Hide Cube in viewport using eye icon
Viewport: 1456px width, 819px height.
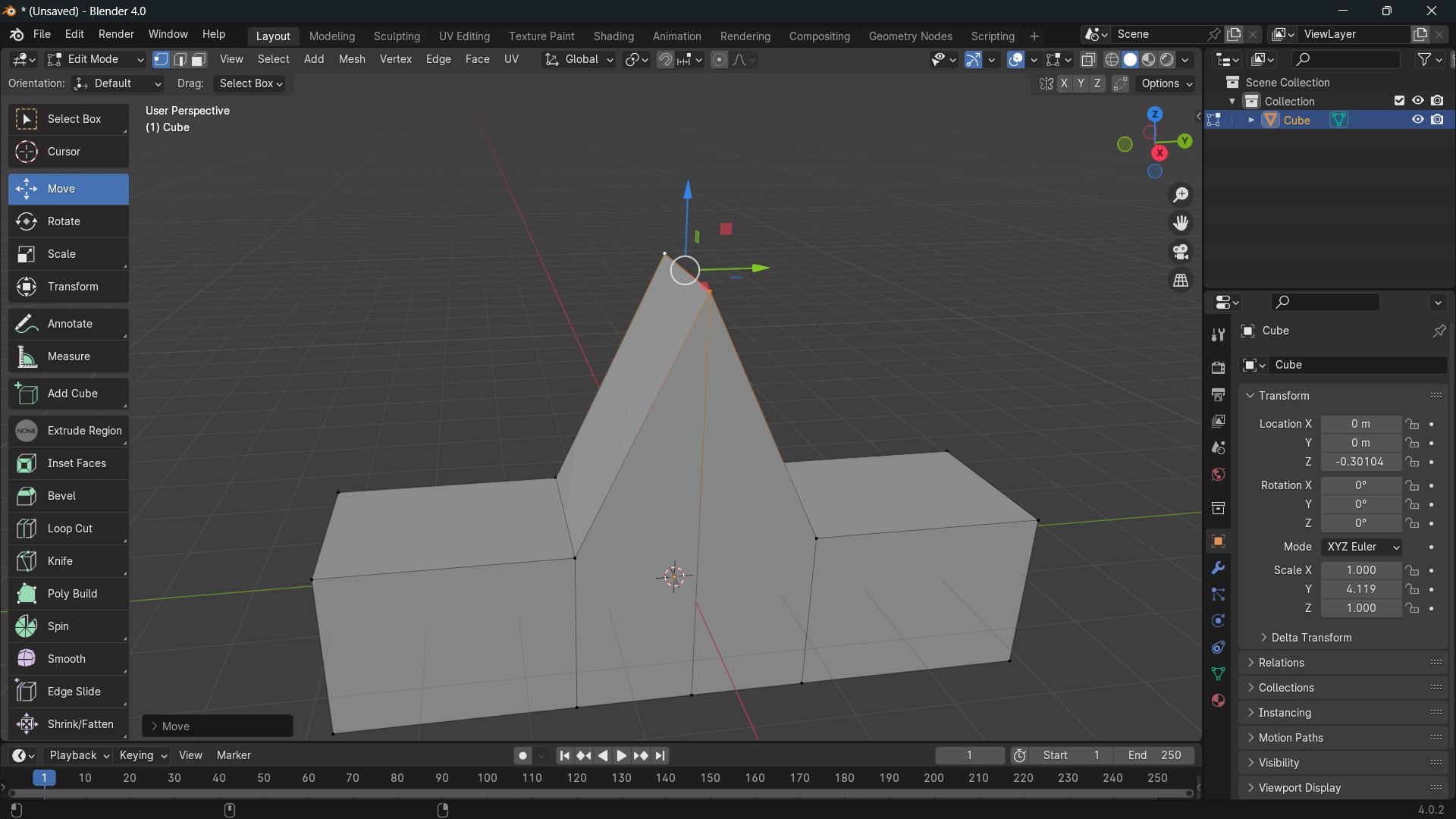click(1417, 120)
